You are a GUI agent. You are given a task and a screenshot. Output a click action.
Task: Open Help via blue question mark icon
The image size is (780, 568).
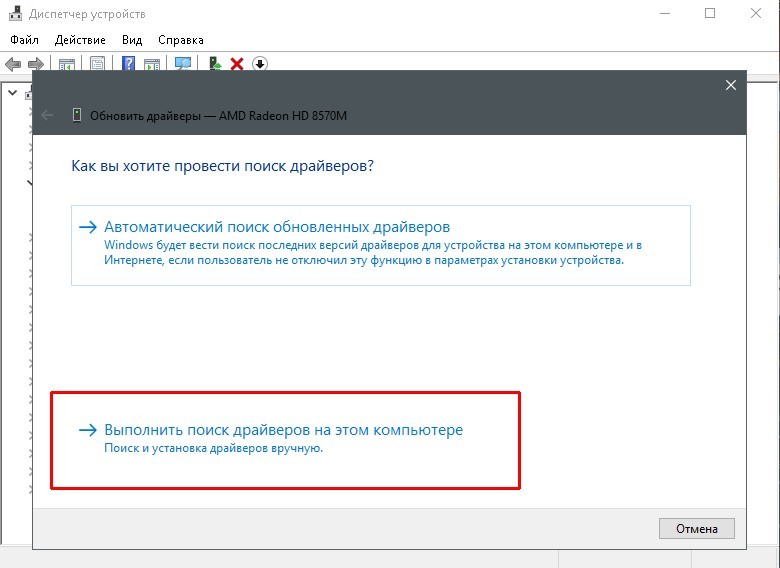128,64
